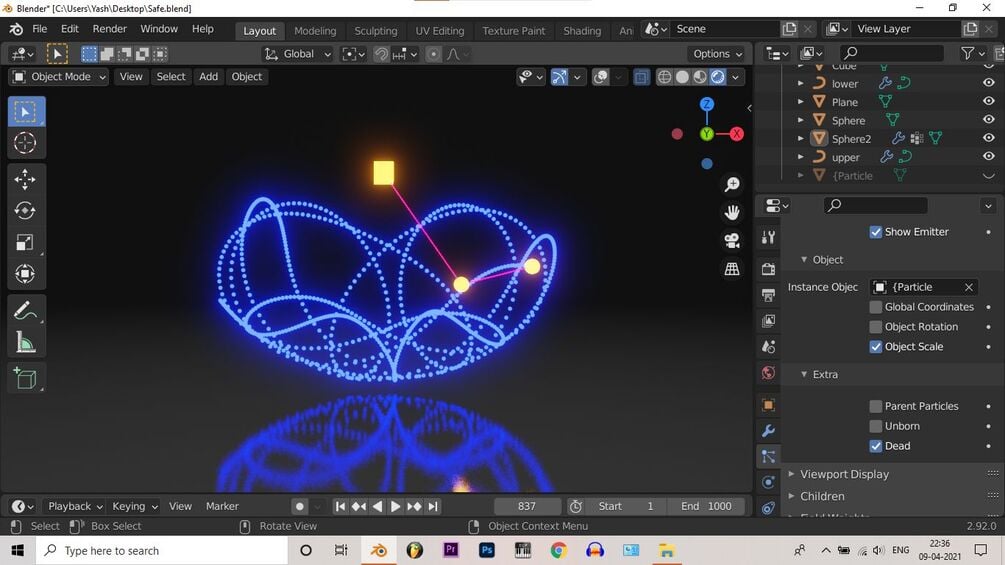Open the Particle properties tab

768,456
